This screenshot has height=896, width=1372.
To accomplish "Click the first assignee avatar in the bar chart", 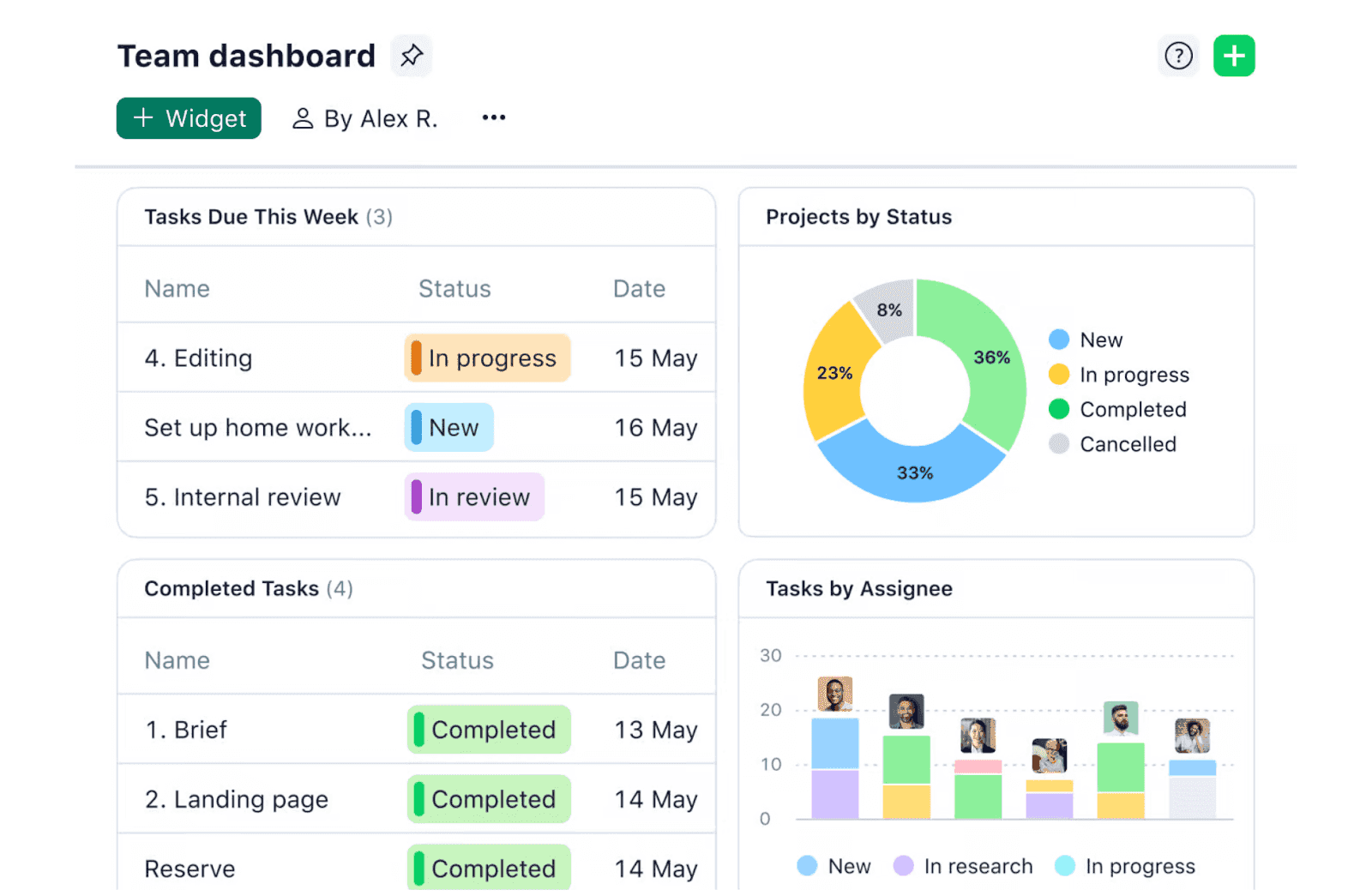I will click(834, 692).
